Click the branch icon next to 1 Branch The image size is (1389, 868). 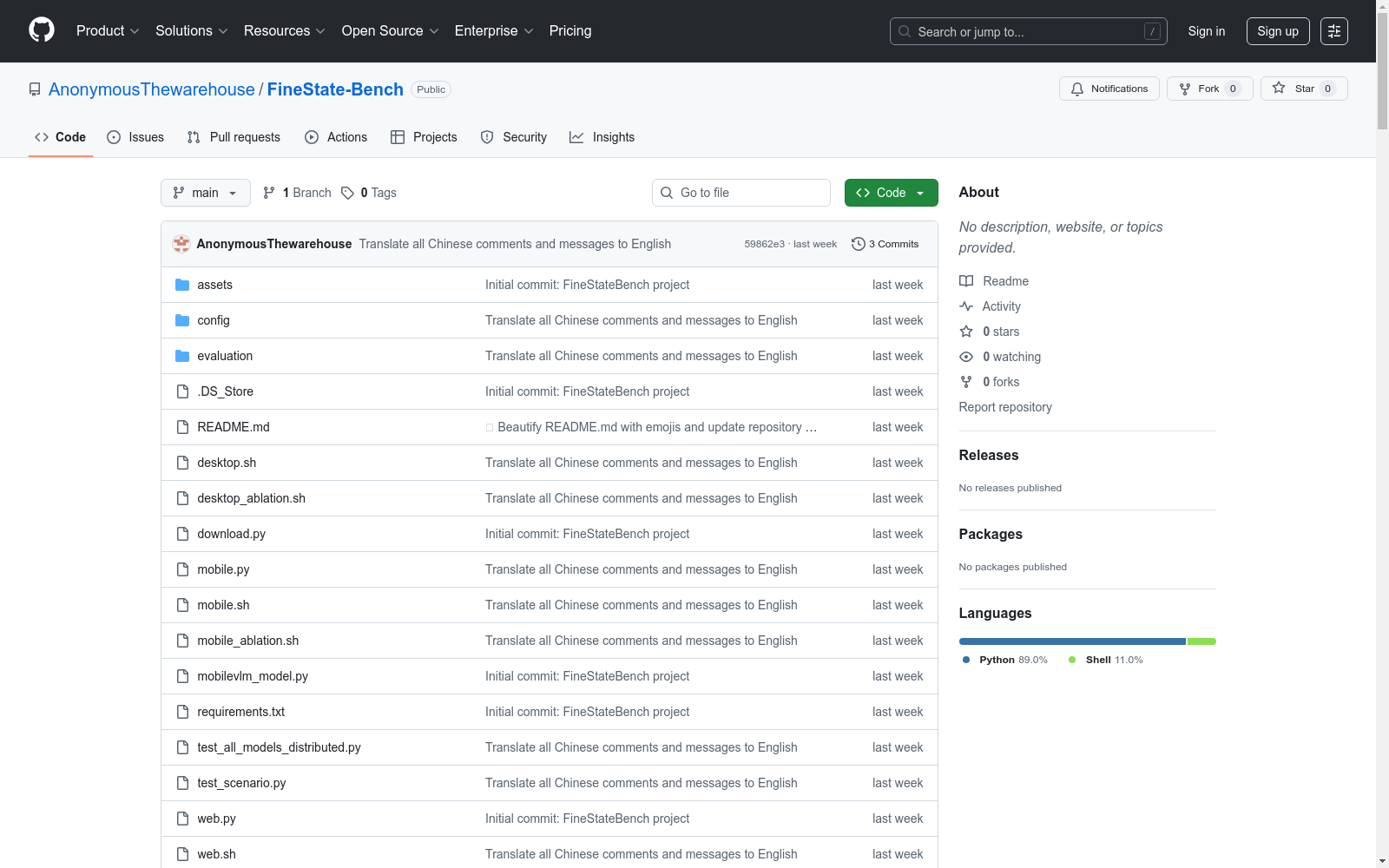(x=269, y=193)
